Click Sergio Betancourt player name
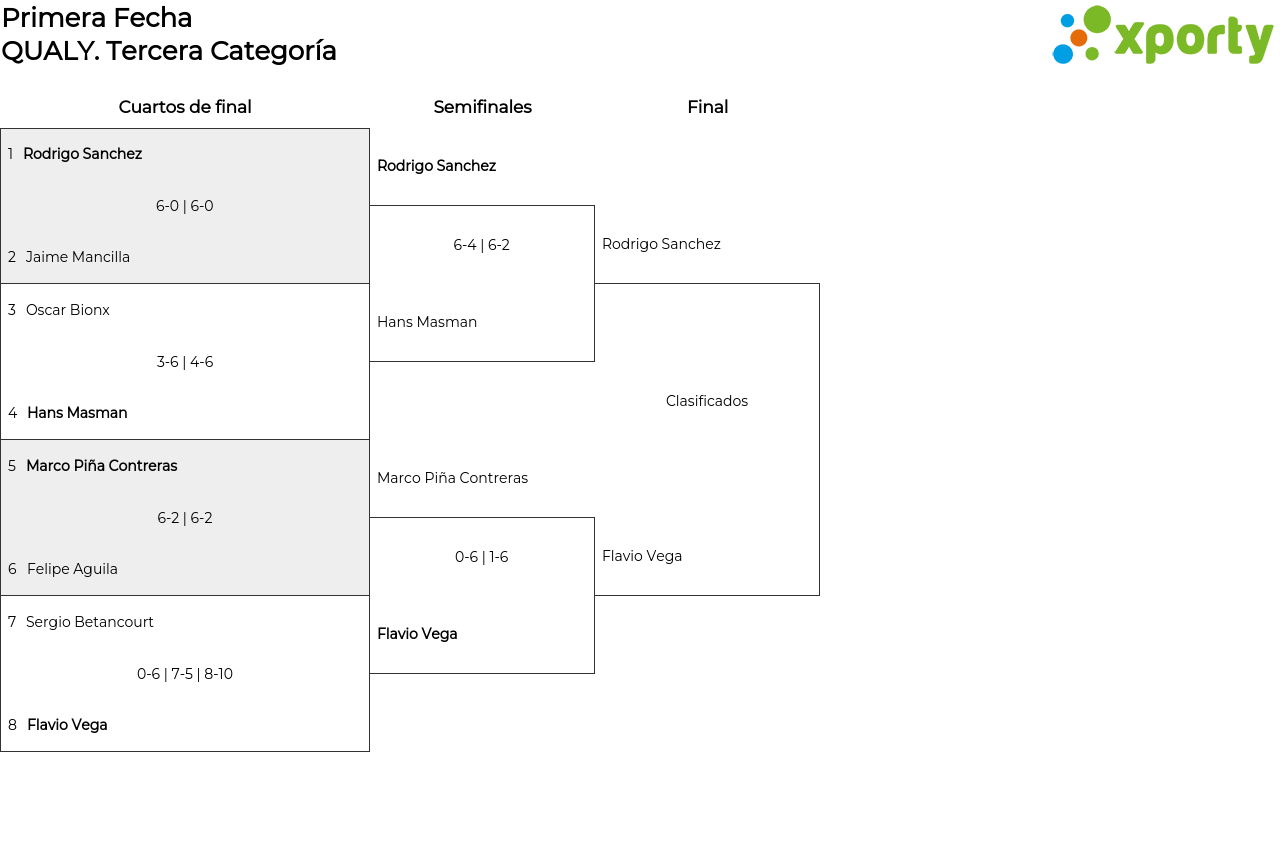This screenshot has width=1280, height=850. [90, 622]
